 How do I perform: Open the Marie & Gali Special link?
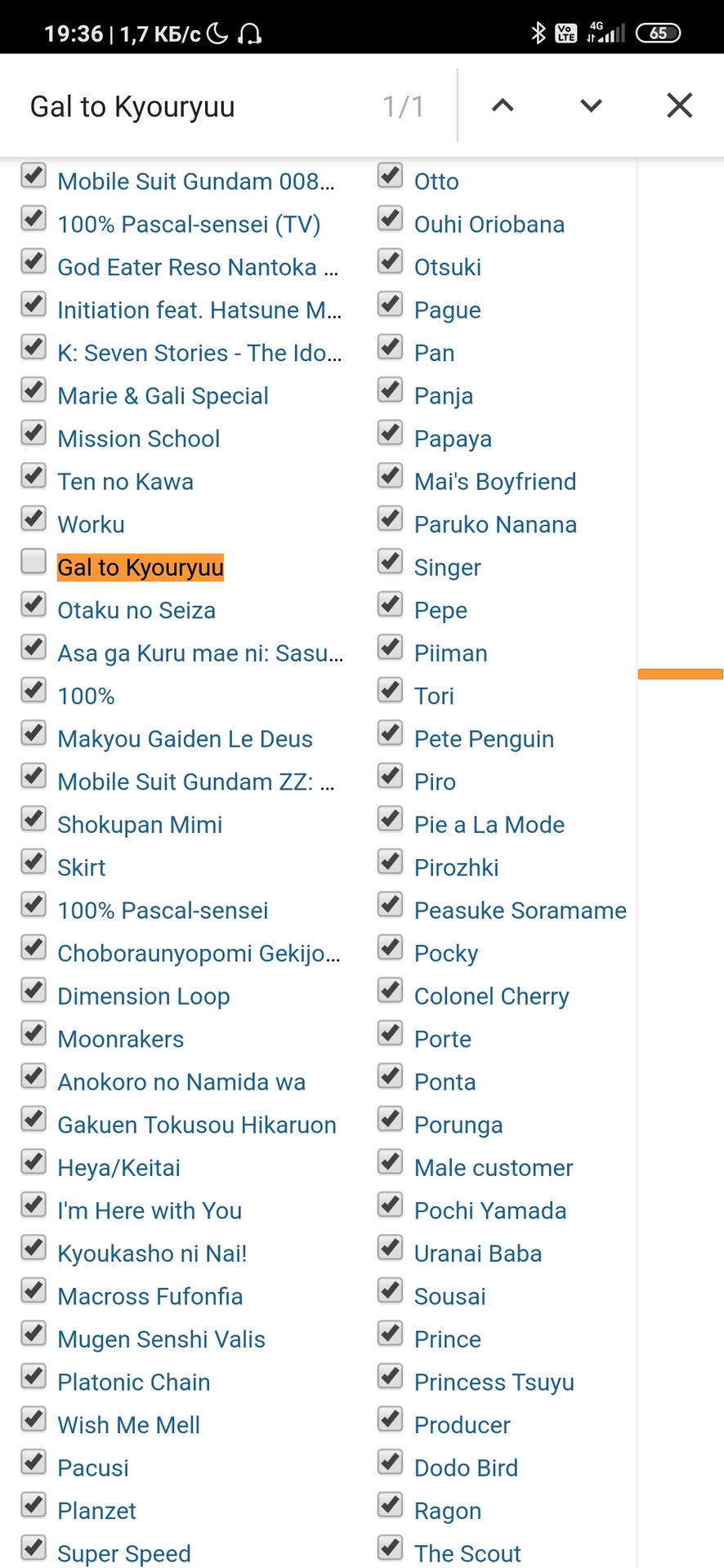pyautogui.click(x=163, y=396)
